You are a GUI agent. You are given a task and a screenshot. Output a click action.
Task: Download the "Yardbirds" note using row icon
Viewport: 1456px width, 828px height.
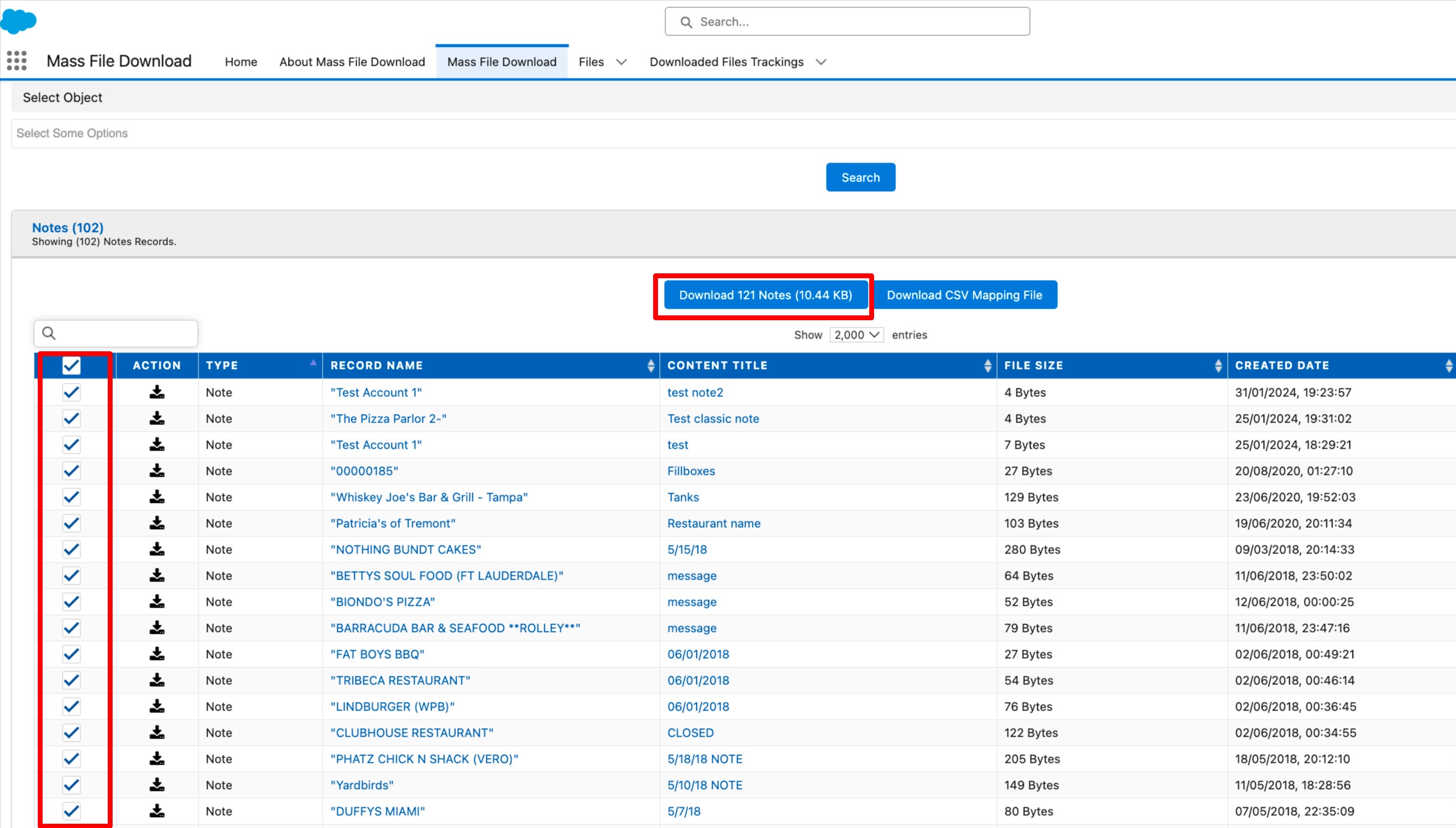157,785
